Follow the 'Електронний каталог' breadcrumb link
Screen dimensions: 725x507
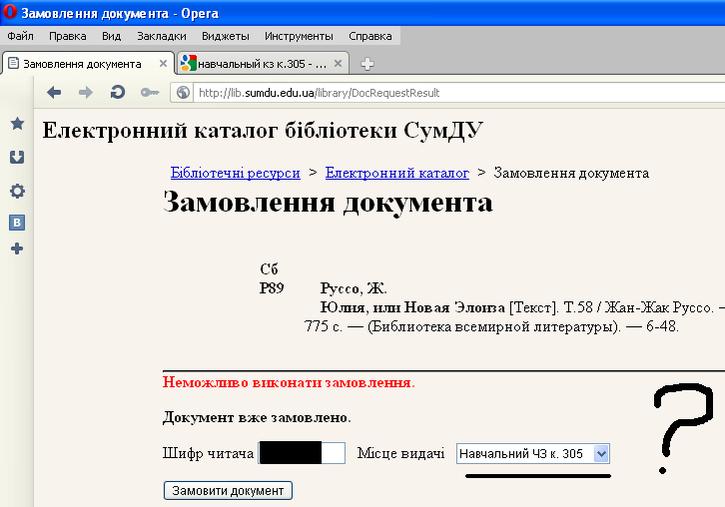396,173
